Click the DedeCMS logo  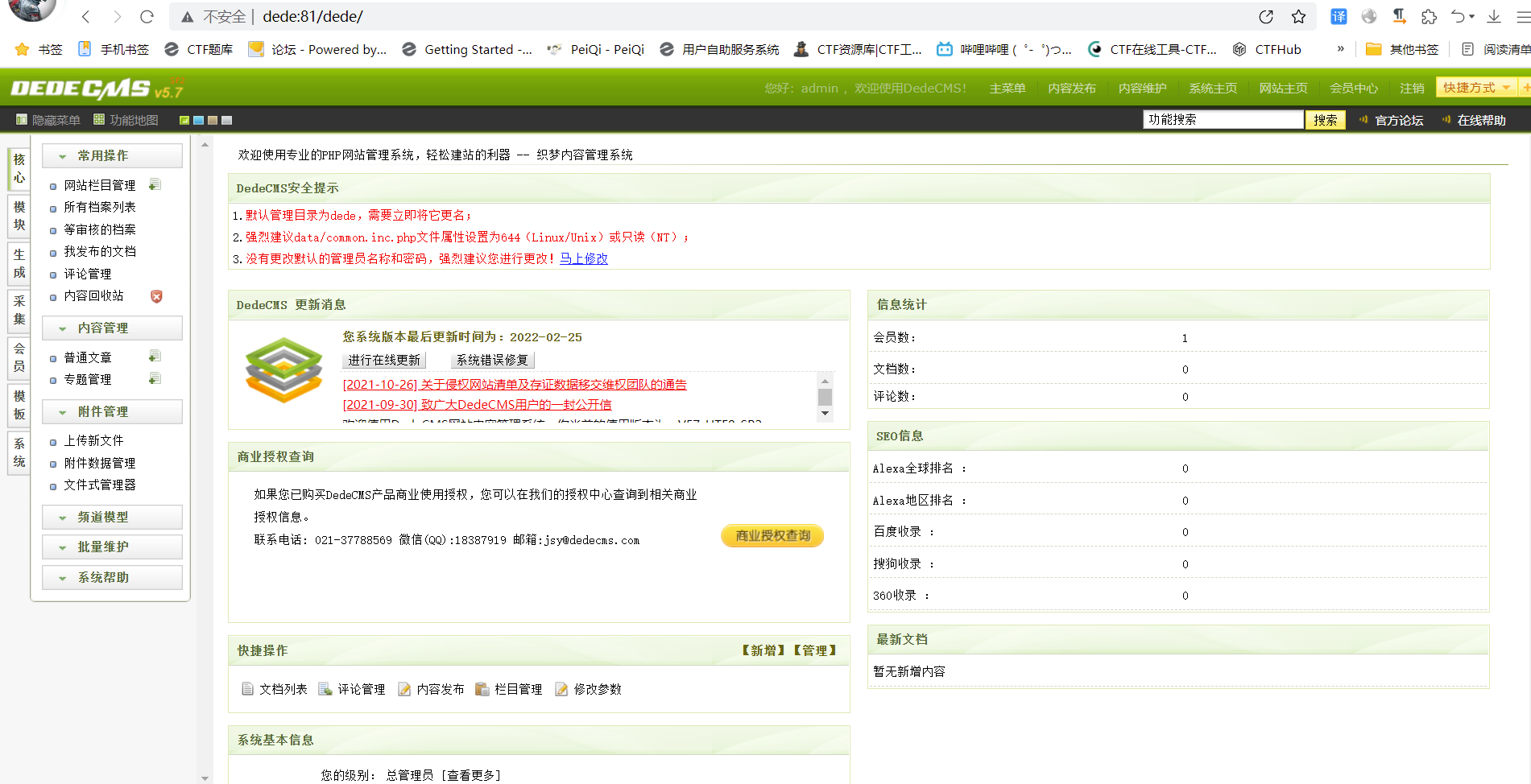[97, 89]
